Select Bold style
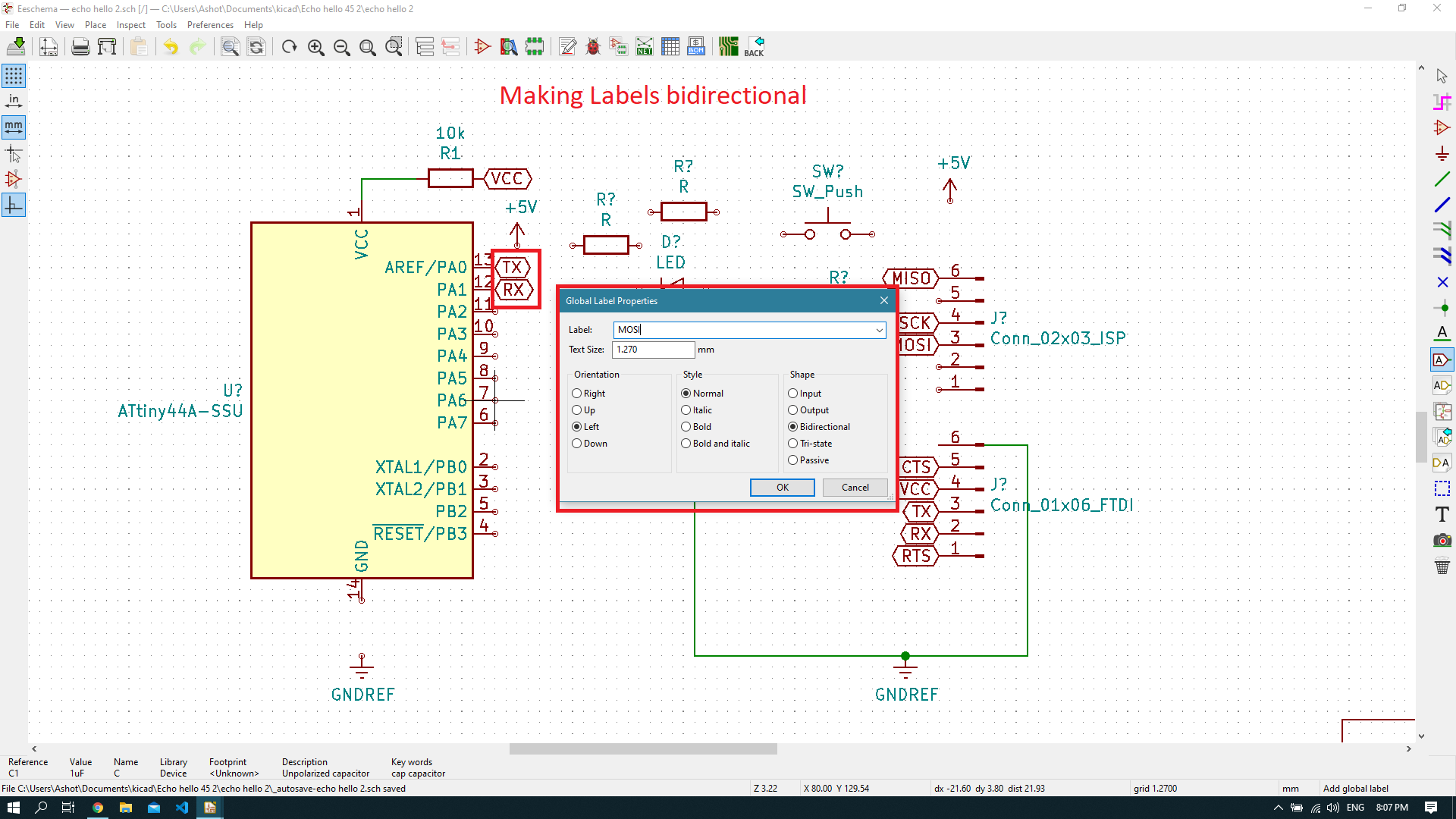 696,427
